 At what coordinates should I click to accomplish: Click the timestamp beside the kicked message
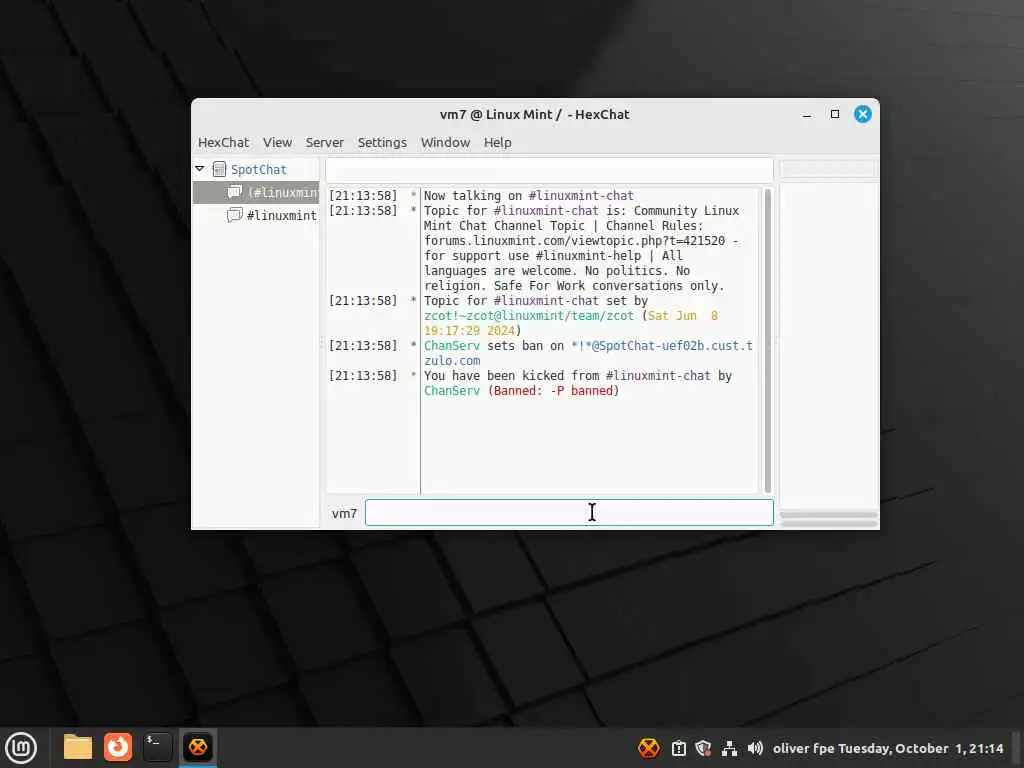363,376
